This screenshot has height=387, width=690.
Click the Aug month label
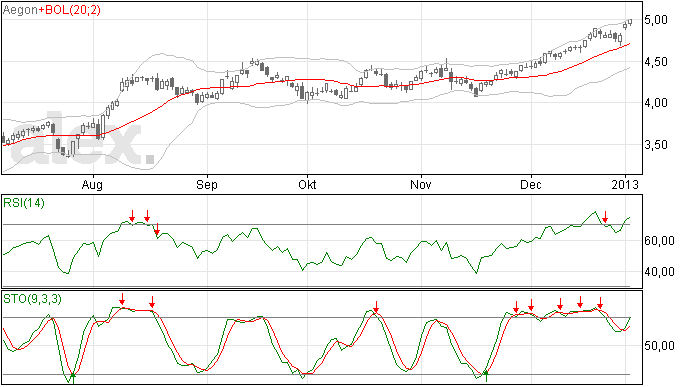92,185
